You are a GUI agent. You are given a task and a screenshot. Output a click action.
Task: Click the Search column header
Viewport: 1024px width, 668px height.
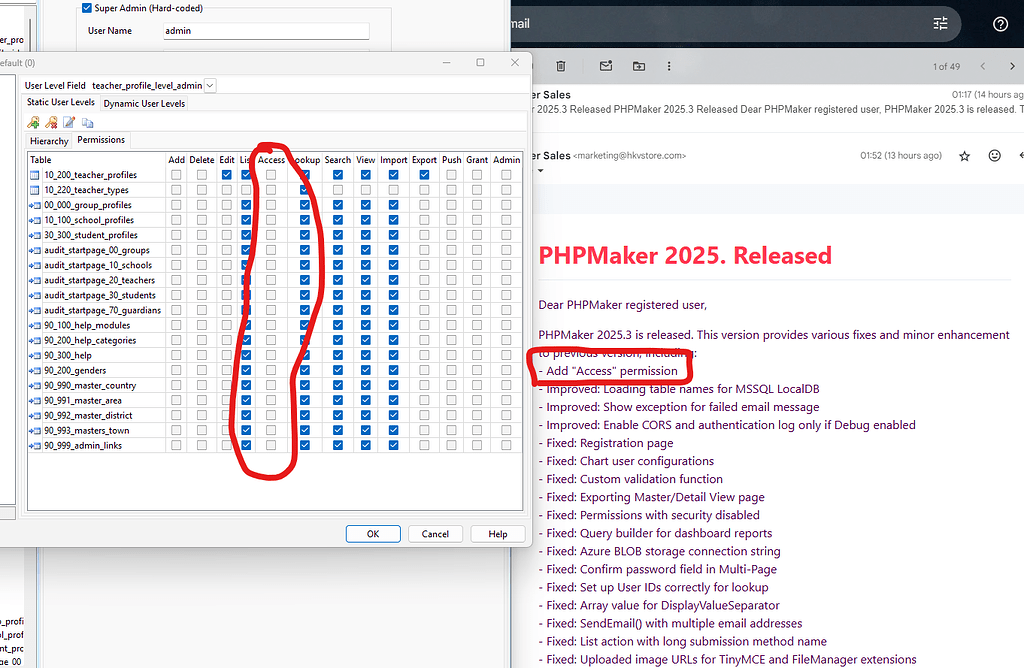pos(338,160)
